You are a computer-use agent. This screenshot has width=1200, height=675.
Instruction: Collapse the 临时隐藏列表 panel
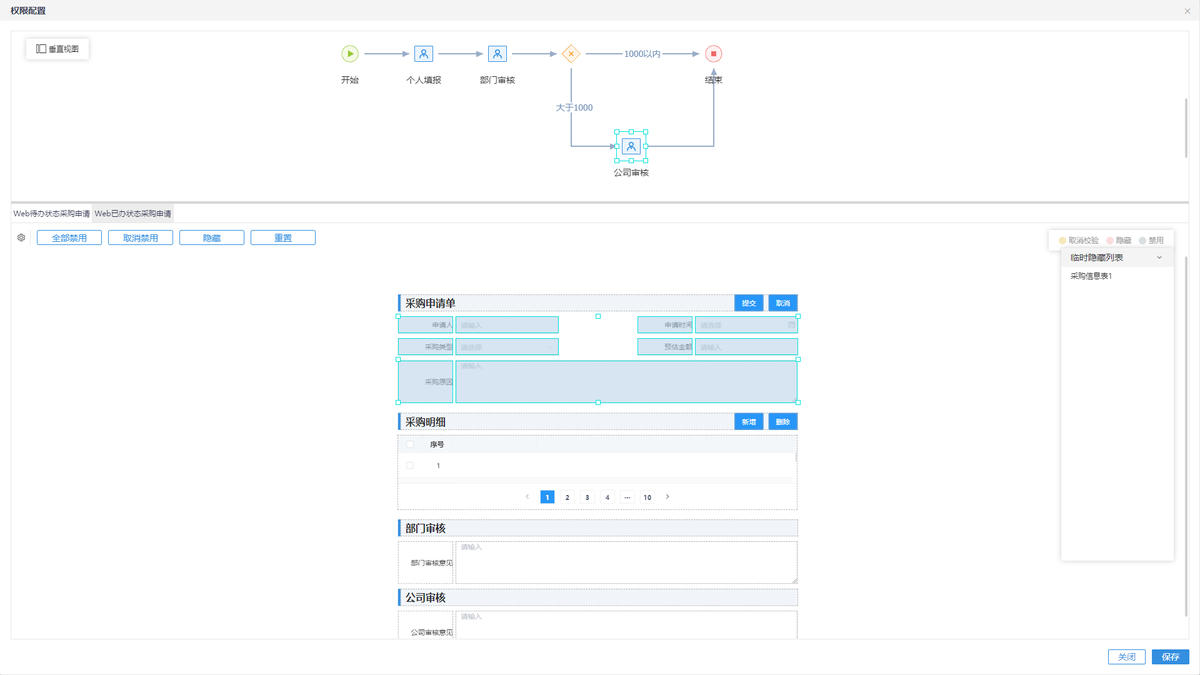1159,258
